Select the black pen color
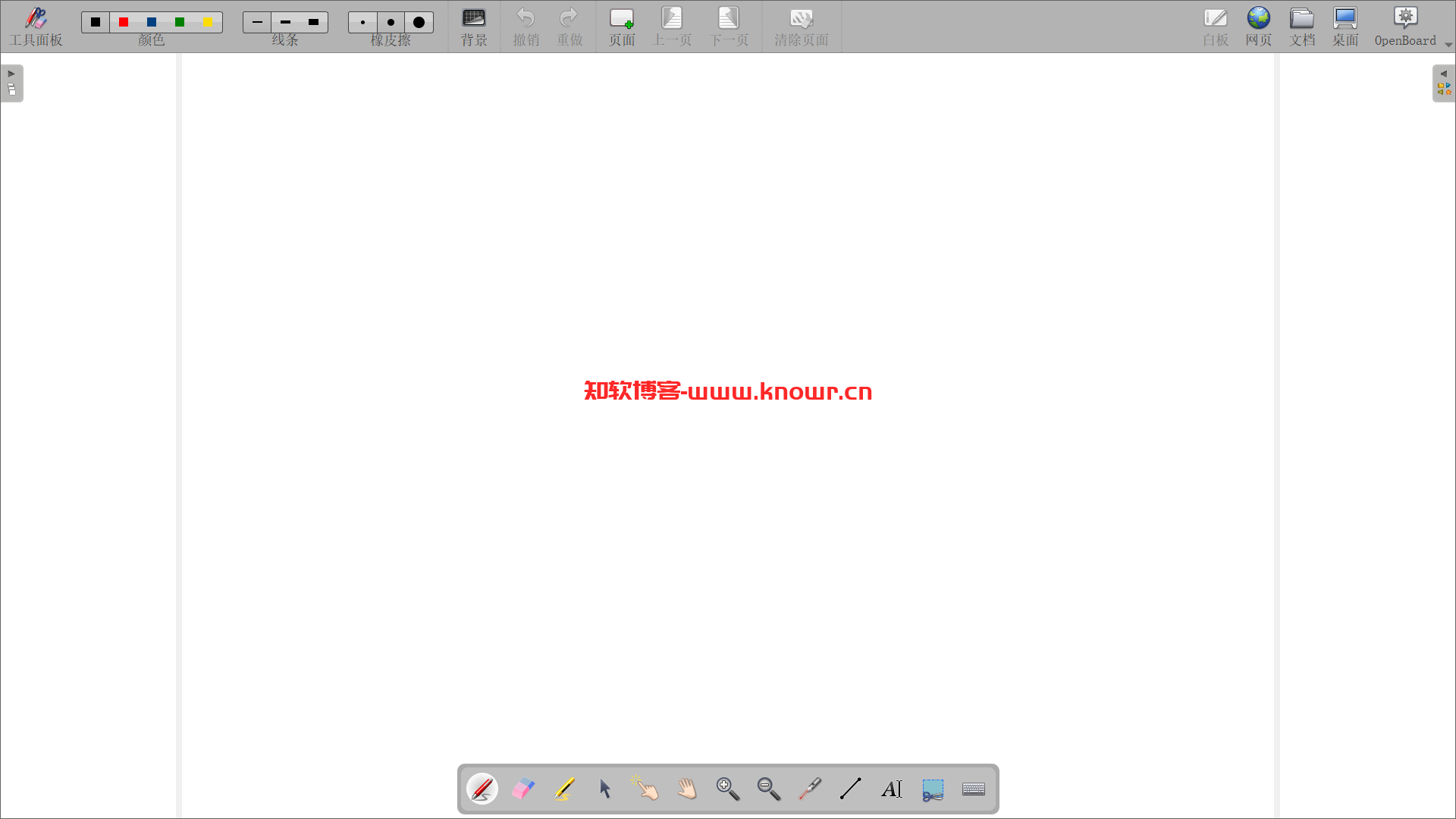This screenshot has width=1456, height=819. click(96, 22)
